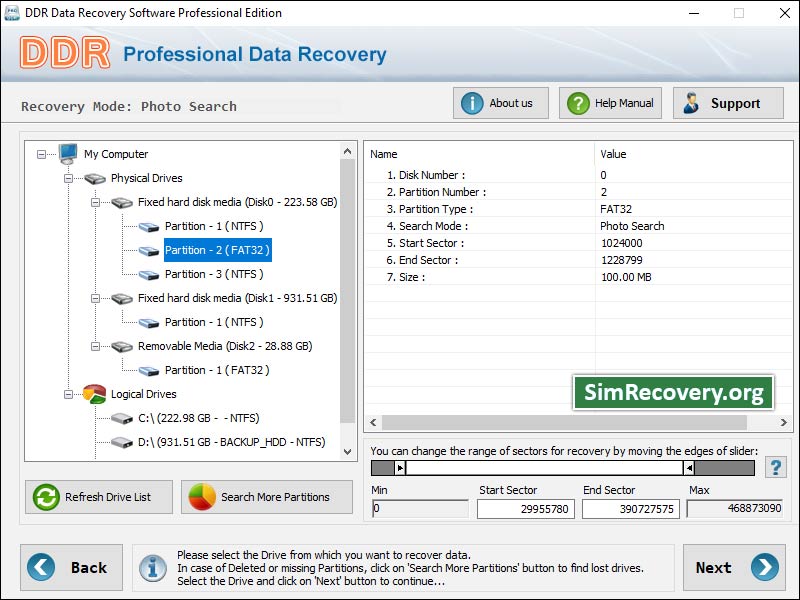Click the person icon on Support button
This screenshot has height=600, width=800.
pyautogui.click(x=691, y=102)
